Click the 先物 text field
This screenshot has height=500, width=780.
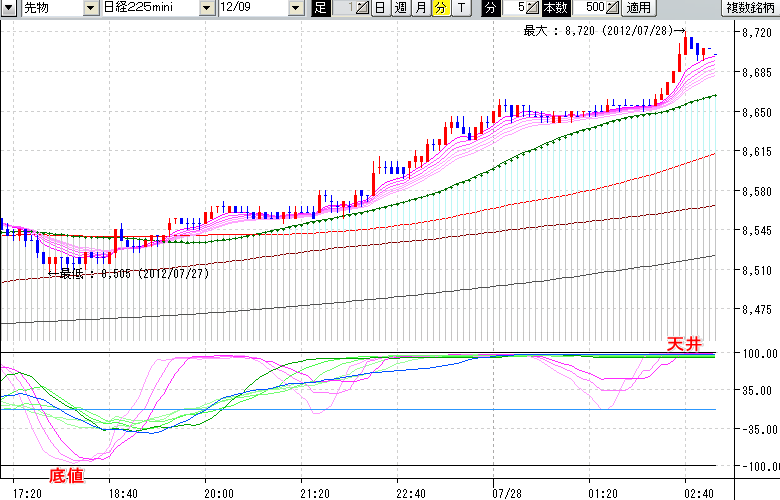pos(52,7)
